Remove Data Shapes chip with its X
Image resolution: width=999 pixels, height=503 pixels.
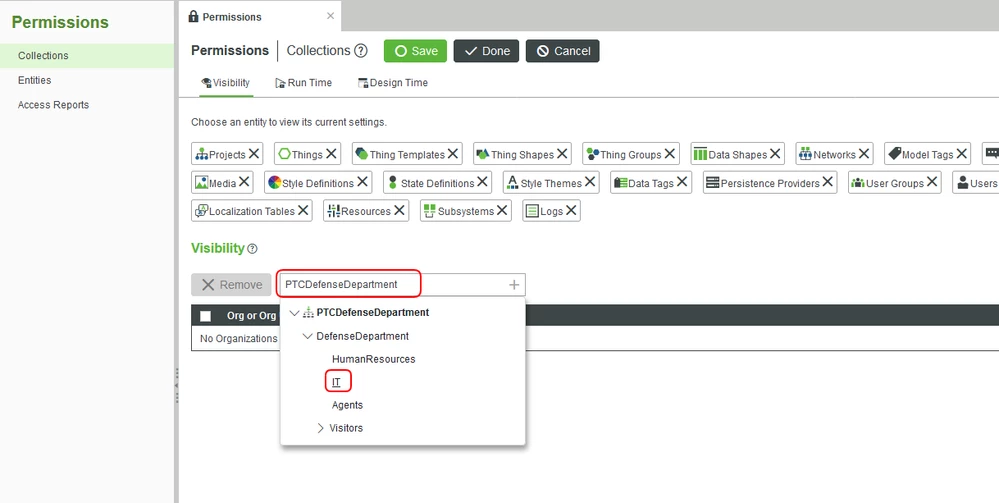[x=775, y=154]
